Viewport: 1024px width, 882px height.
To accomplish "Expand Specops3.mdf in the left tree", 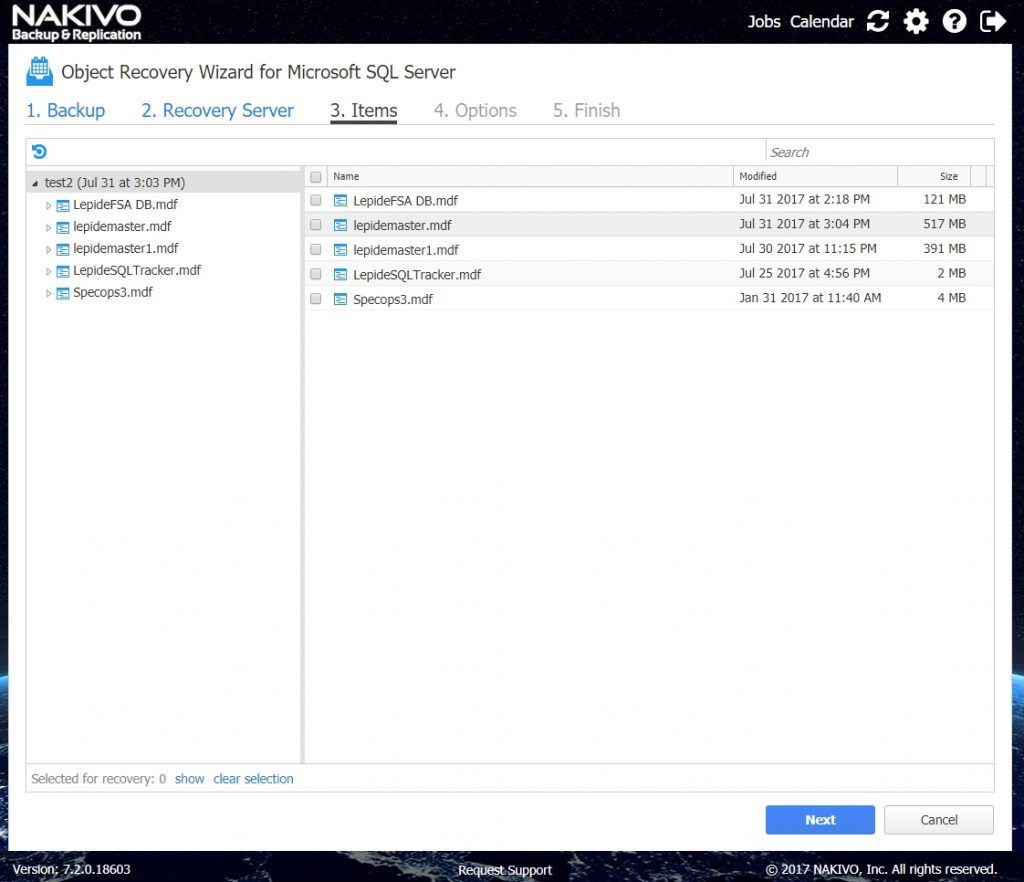I will pyautogui.click(x=49, y=293).
